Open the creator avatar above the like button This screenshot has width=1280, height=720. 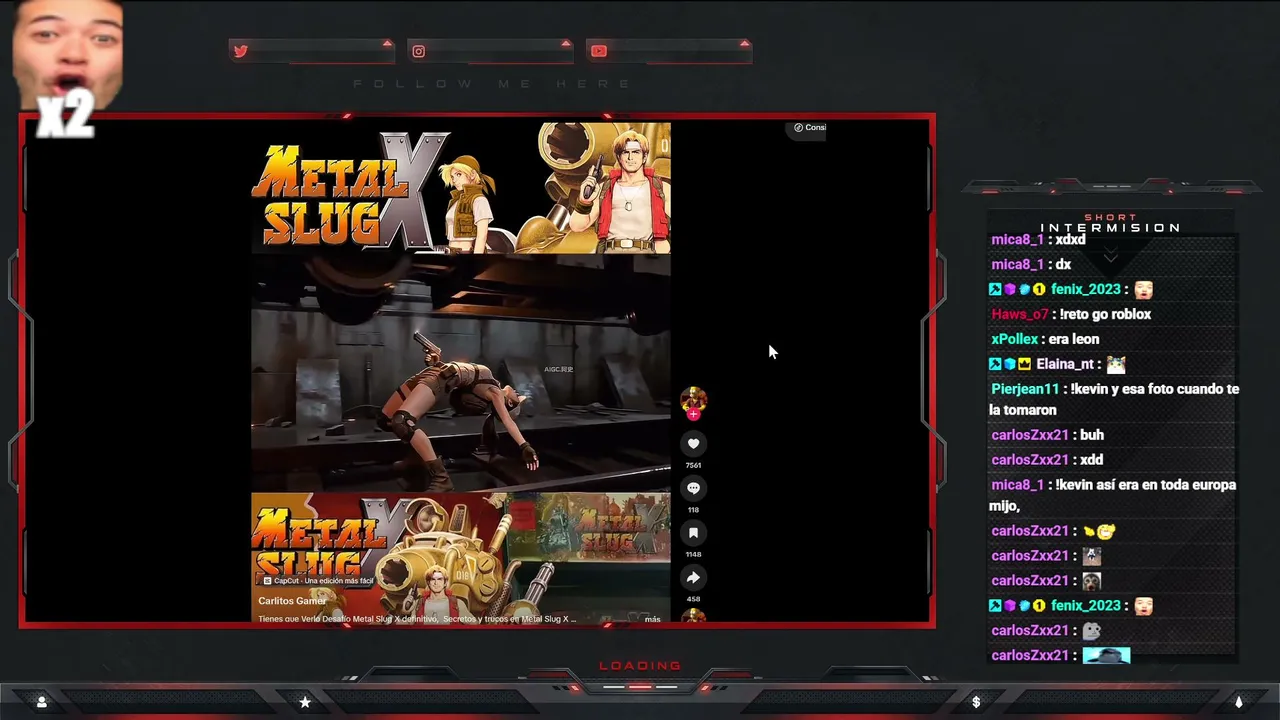click(693, 399)
